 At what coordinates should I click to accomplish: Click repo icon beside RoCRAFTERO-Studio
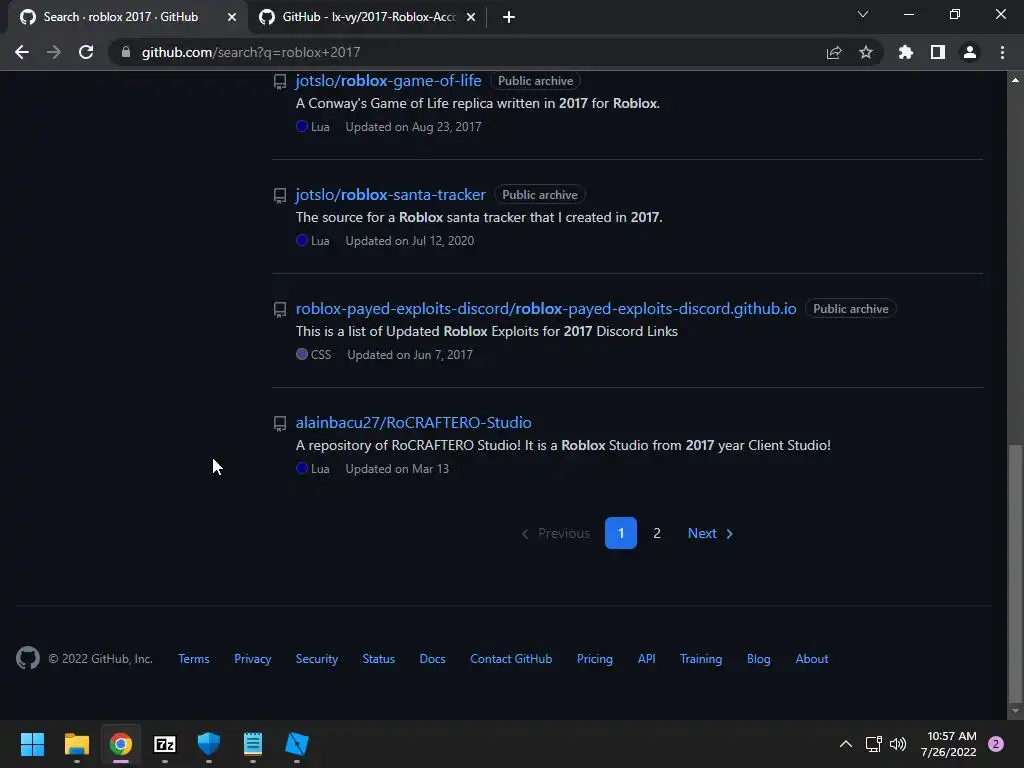point(280,424)
